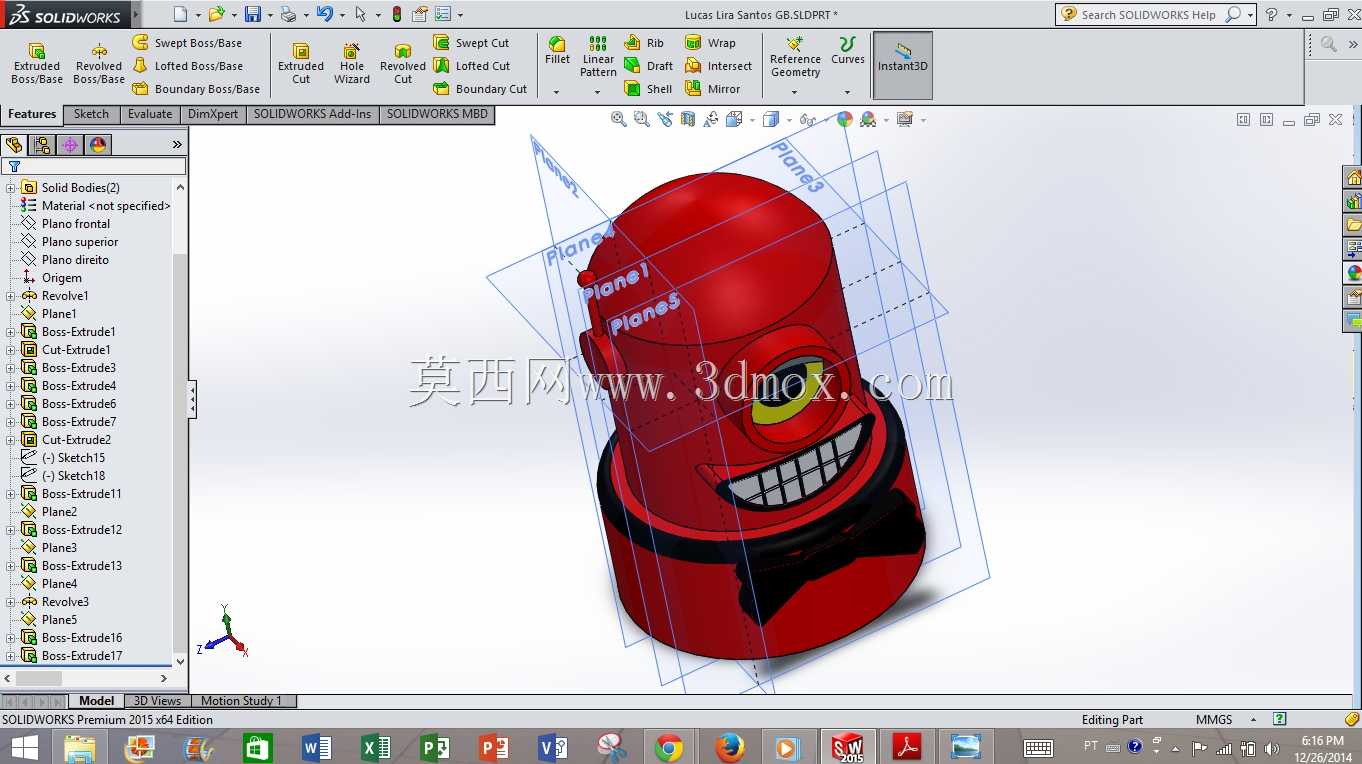Image resolution: width=1362 pixels, height=764 pixels.
Task: Open FeatureManager design tree tab icon
Action: [x=14, y=145]
